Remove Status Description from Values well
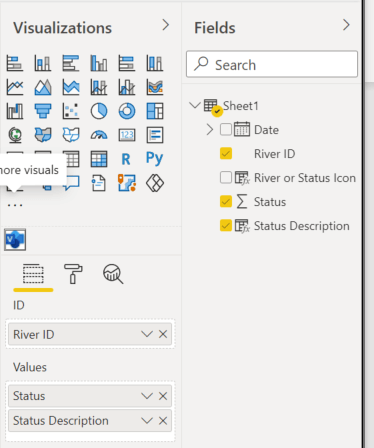Screen dimensions: 374x448 tap(163, 421)
